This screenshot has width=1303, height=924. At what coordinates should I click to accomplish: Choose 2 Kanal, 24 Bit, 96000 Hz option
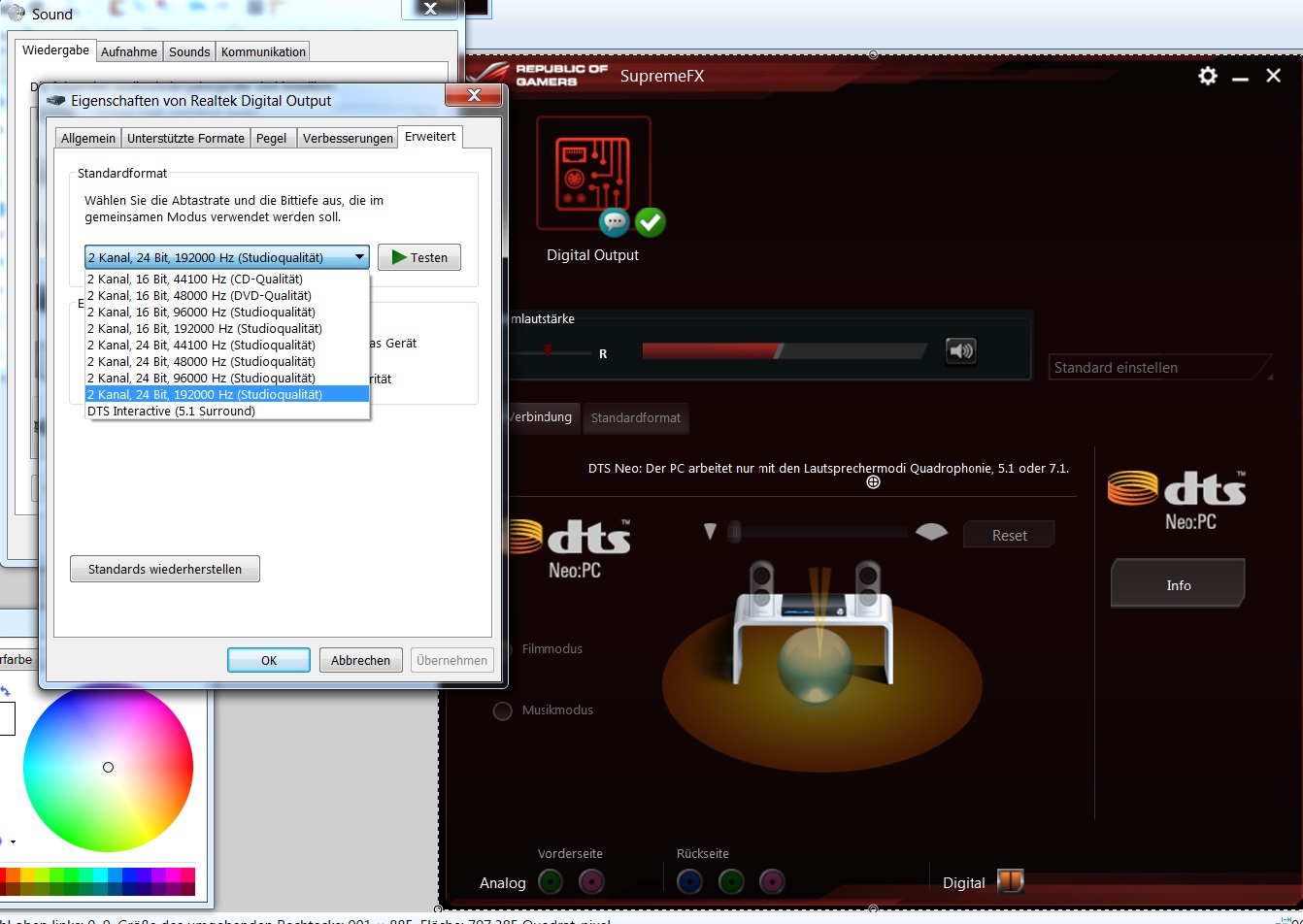(227, 378)
